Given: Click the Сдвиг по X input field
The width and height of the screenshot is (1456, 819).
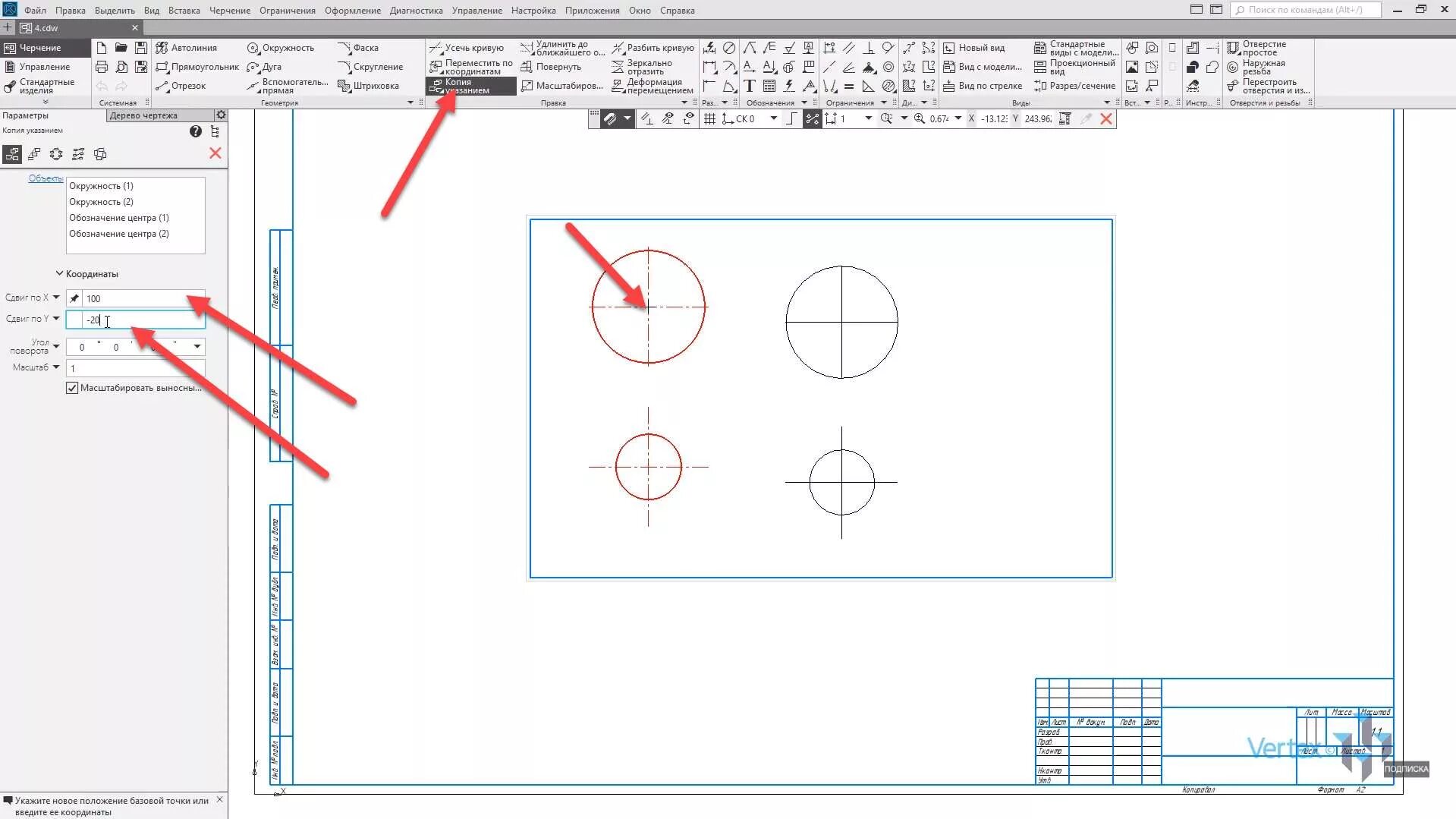Looking at the screenshot, I should click(x=143, y=298).
